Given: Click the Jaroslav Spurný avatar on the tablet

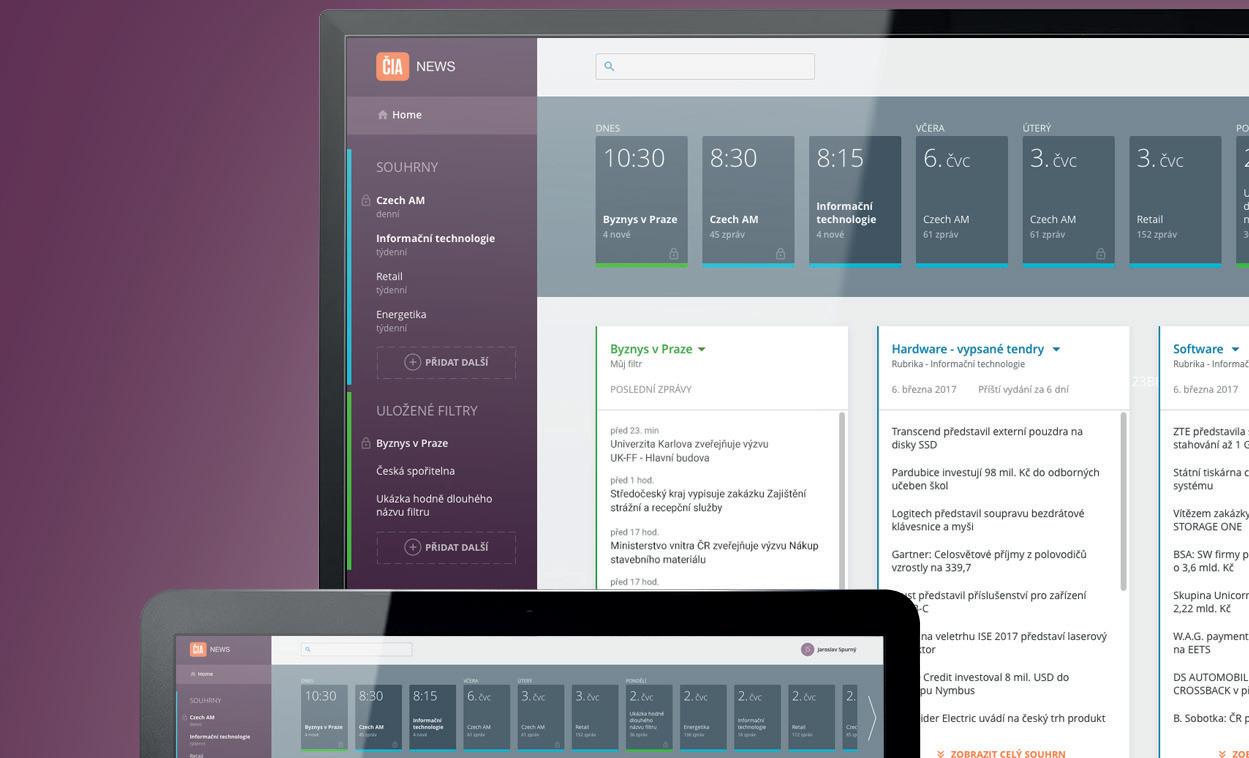Looking at the screenshot, I should [x=807, y=649].
